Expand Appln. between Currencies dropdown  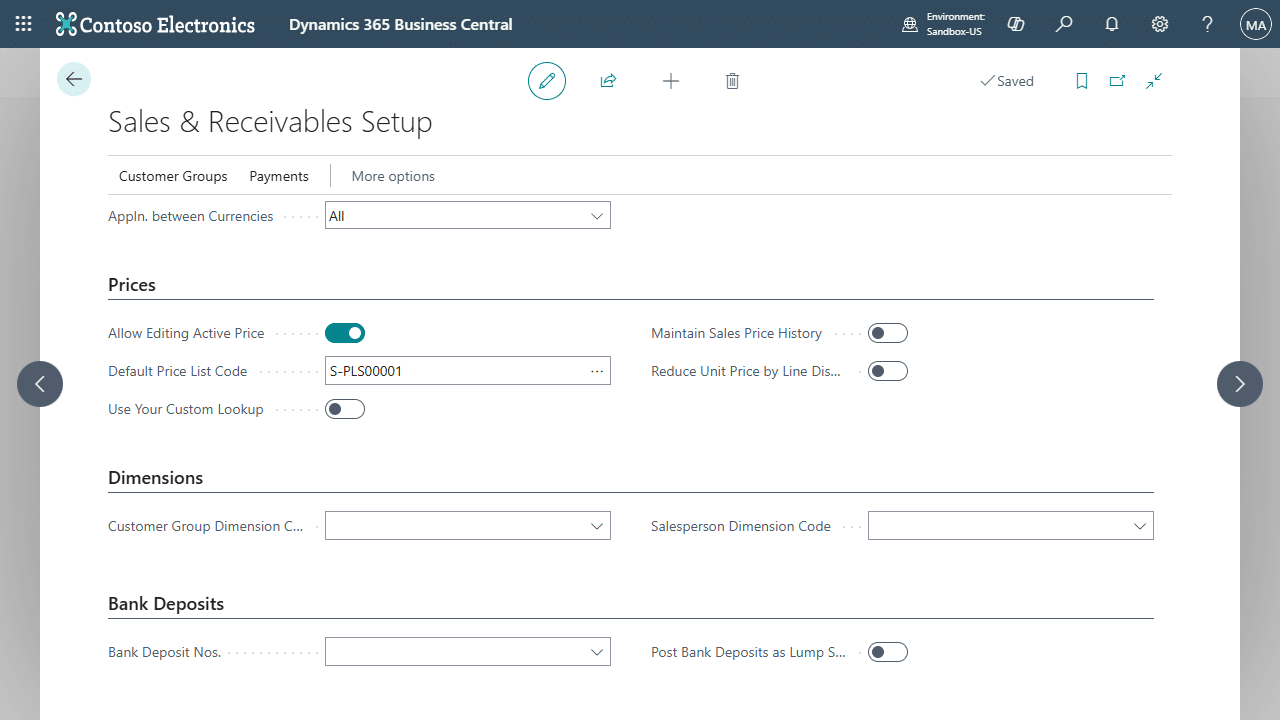(x=597, y=216)
